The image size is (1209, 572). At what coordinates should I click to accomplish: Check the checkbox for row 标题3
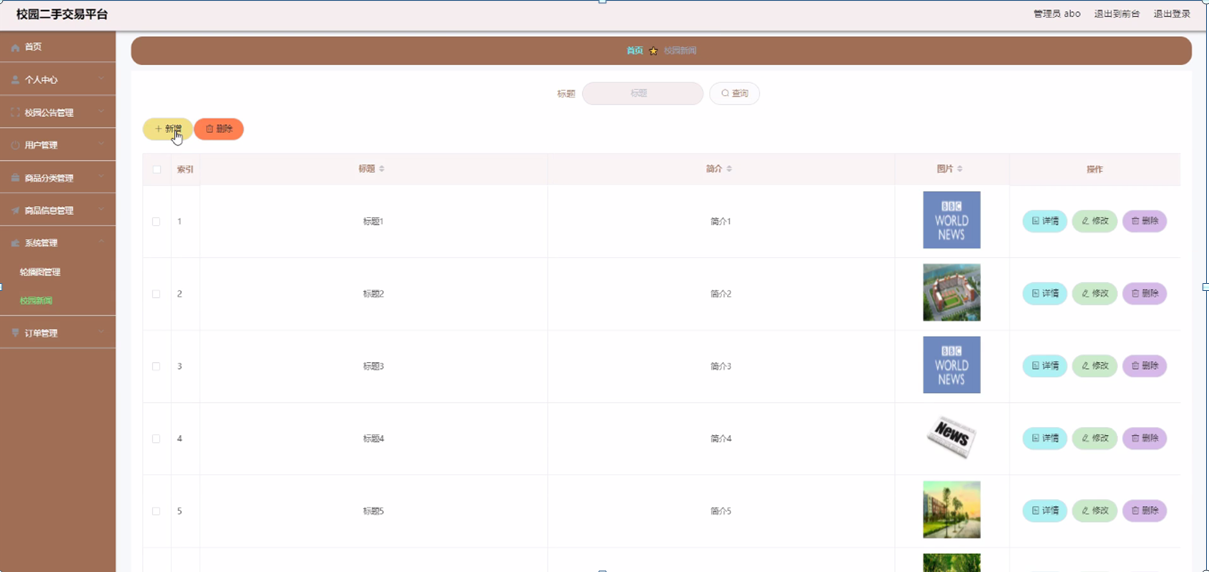156,366
